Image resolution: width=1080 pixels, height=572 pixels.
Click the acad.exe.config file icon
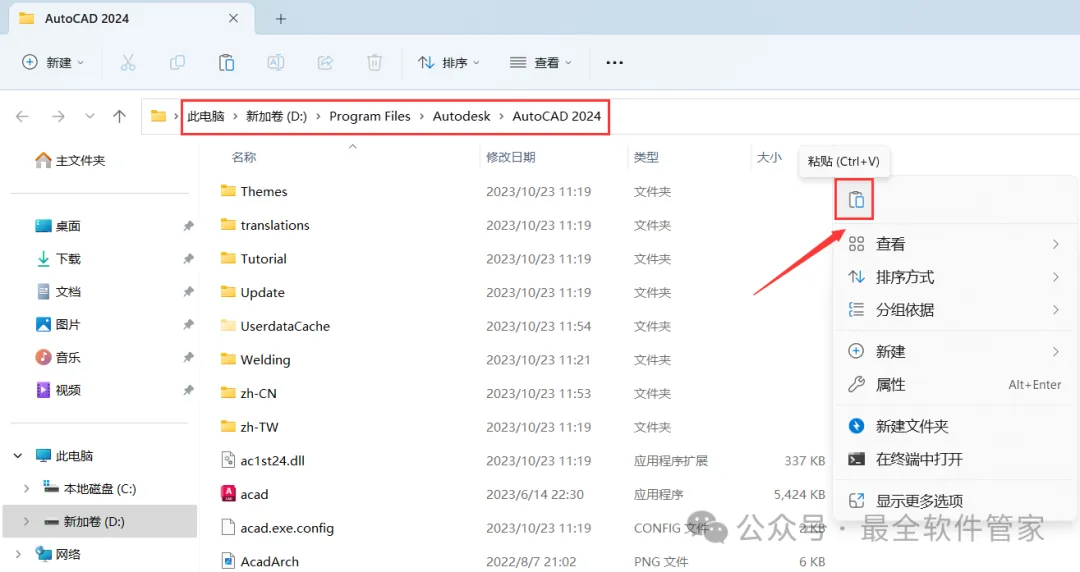click(228, 528)
